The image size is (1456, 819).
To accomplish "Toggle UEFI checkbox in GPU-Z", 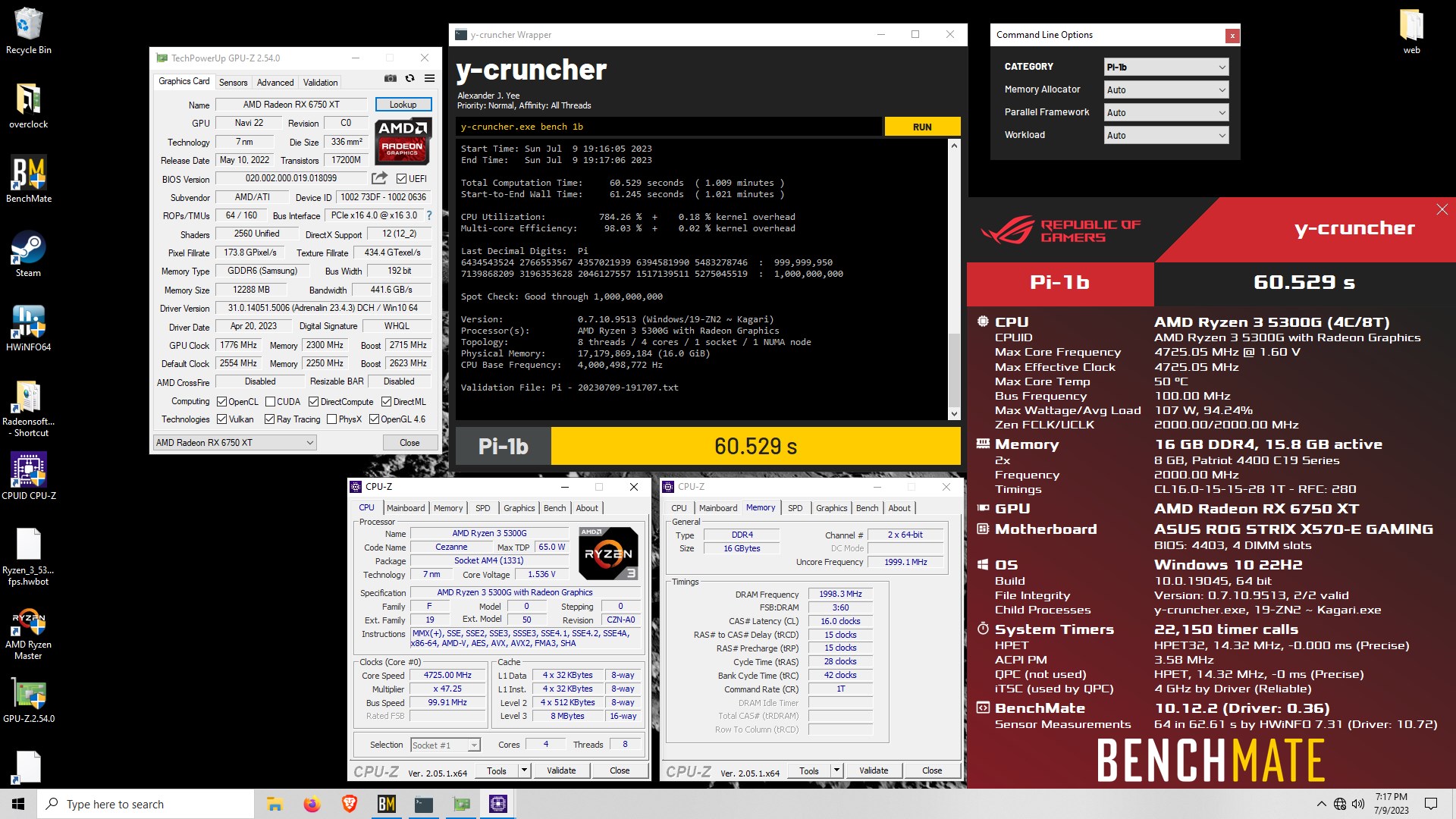I will (402, 179).
